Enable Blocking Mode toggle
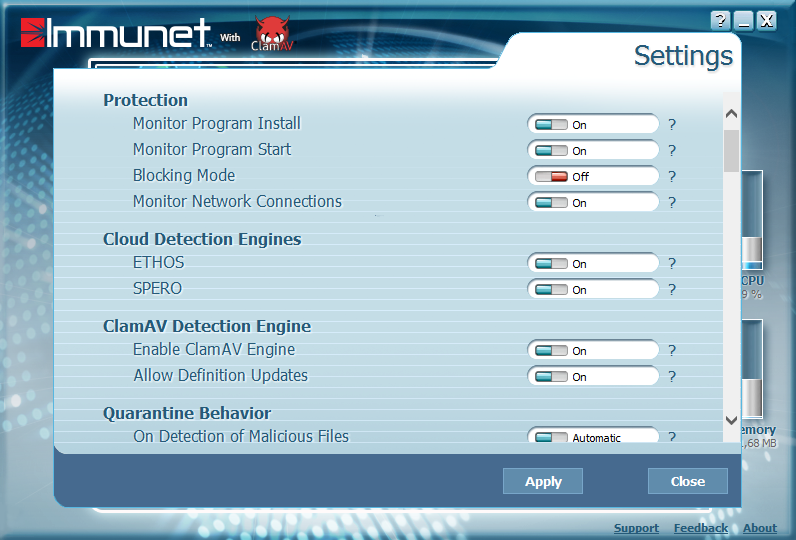This screenshot has width=796, height=540. pos(552,177)
